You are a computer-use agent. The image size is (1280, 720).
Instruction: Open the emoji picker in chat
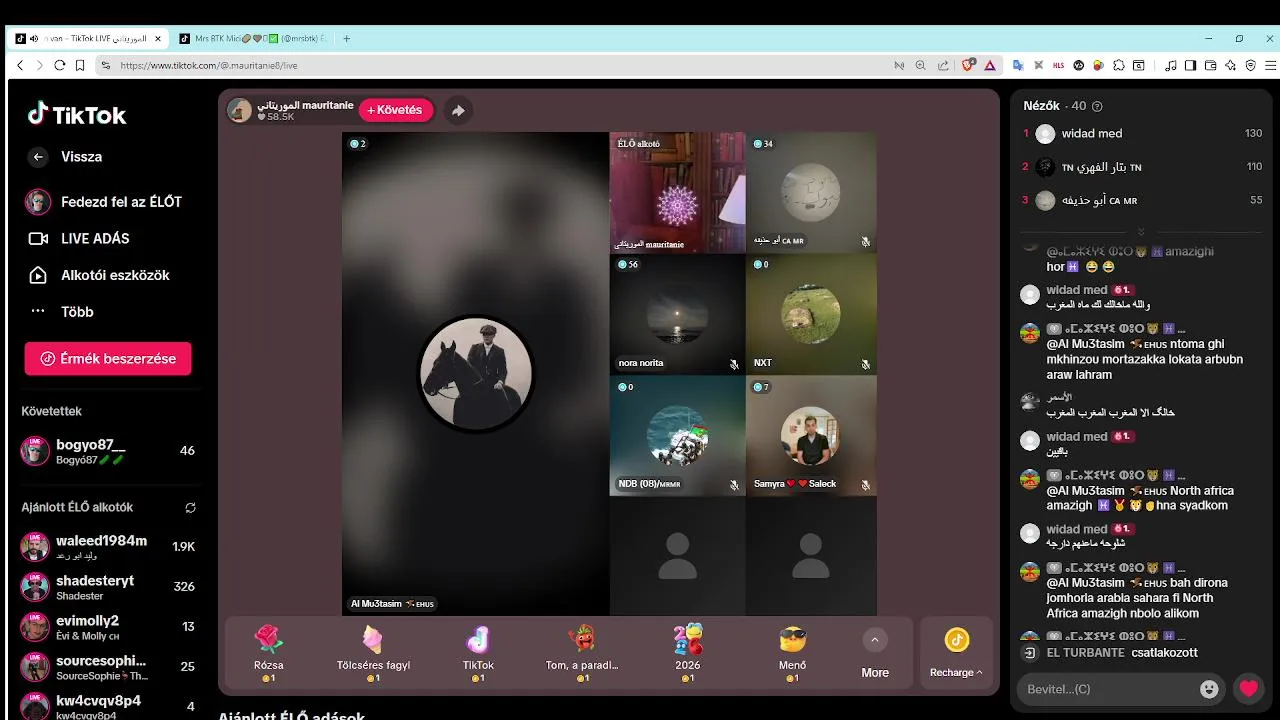point(1209,689)
